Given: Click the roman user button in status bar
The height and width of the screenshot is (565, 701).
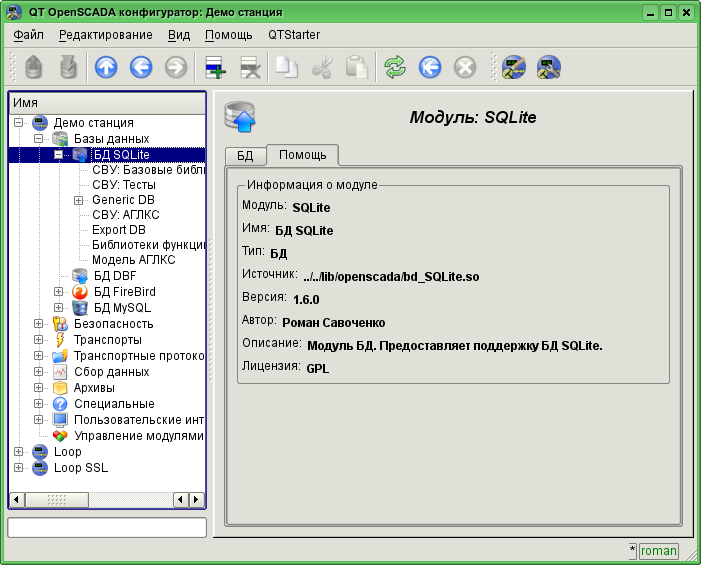Looking at the screenshot, I should (659, 551).
